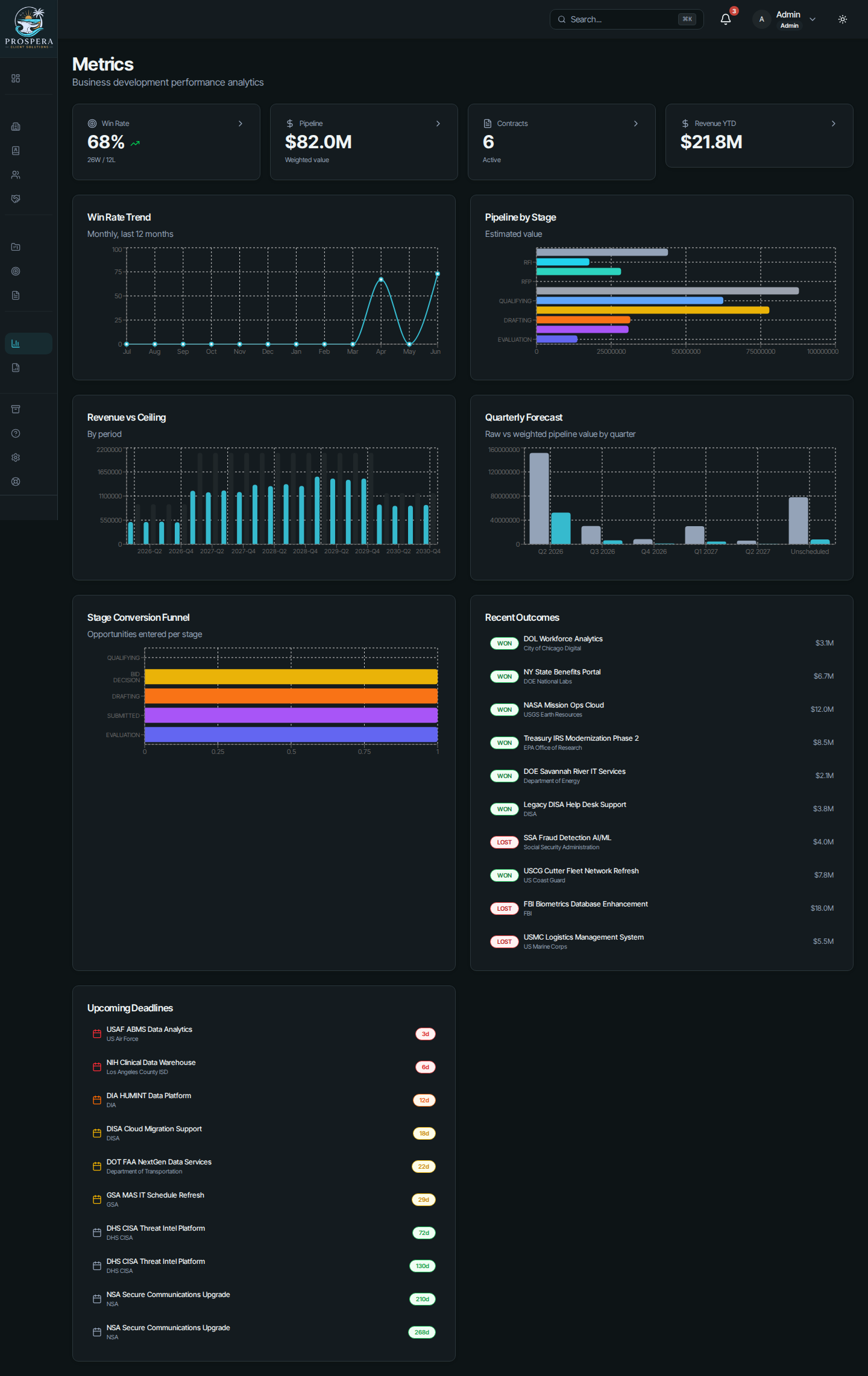Click the $12.0M outcome value
The height and width of the screenshot is (1376, 868).
822,709
